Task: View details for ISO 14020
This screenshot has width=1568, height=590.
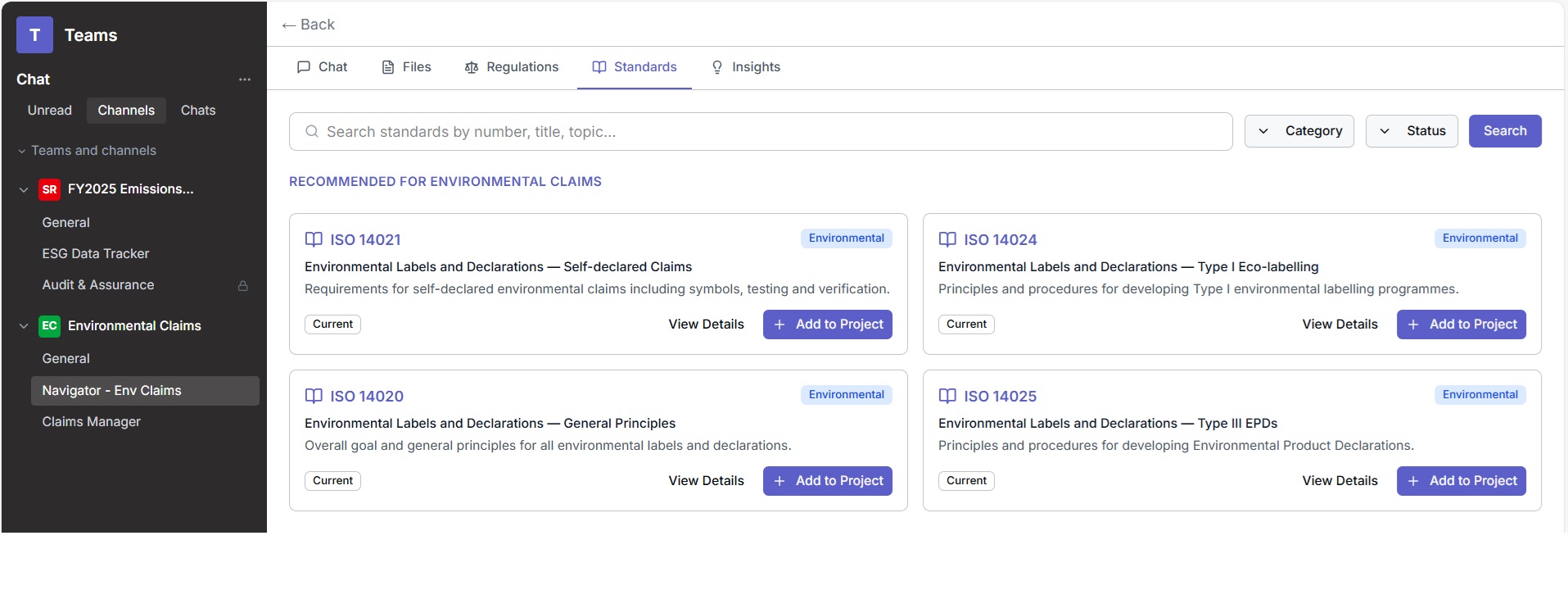Action: click(x=706, y=481)
